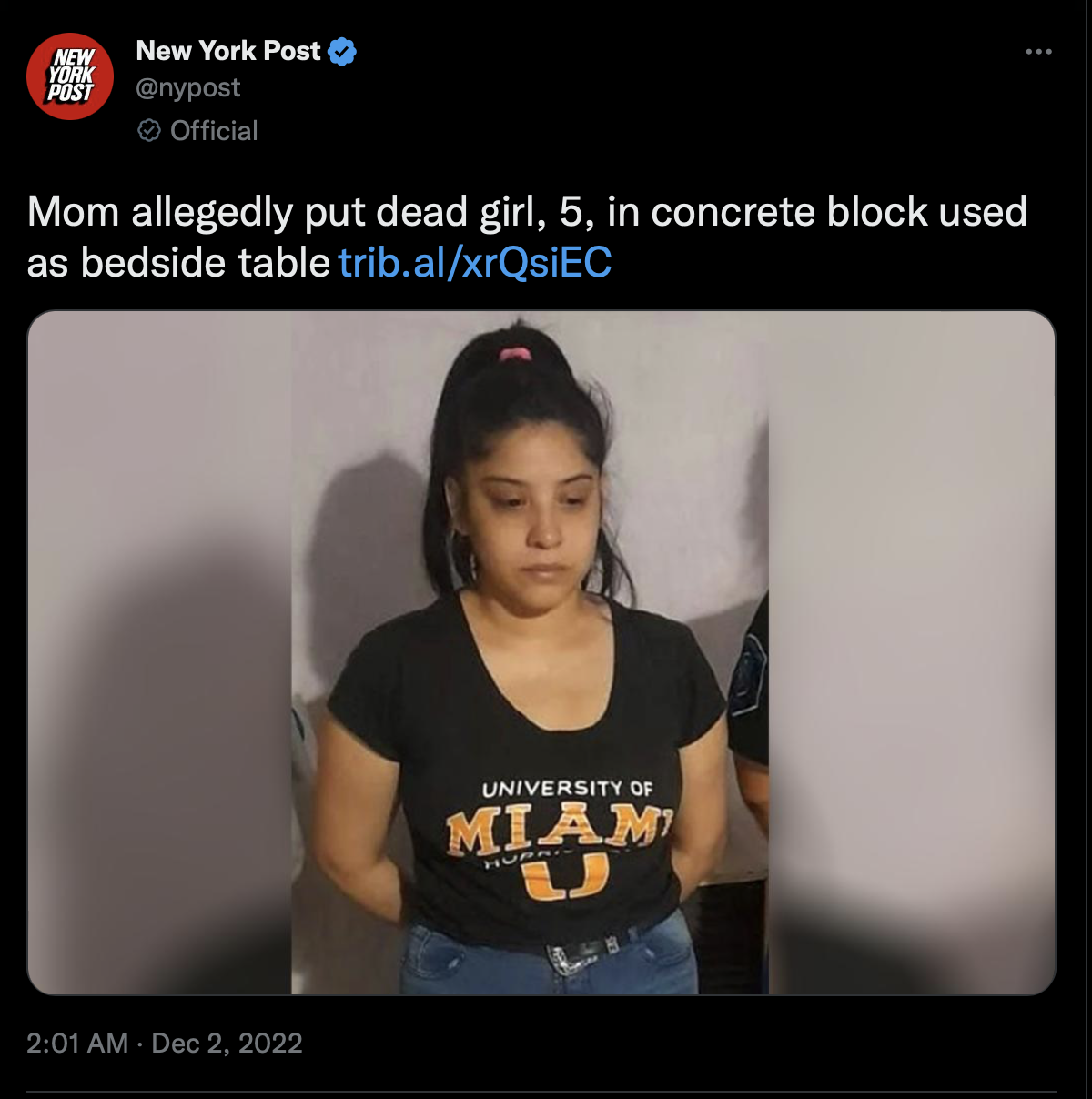Click the "University of" shirt text in photo

pos(568,788)
